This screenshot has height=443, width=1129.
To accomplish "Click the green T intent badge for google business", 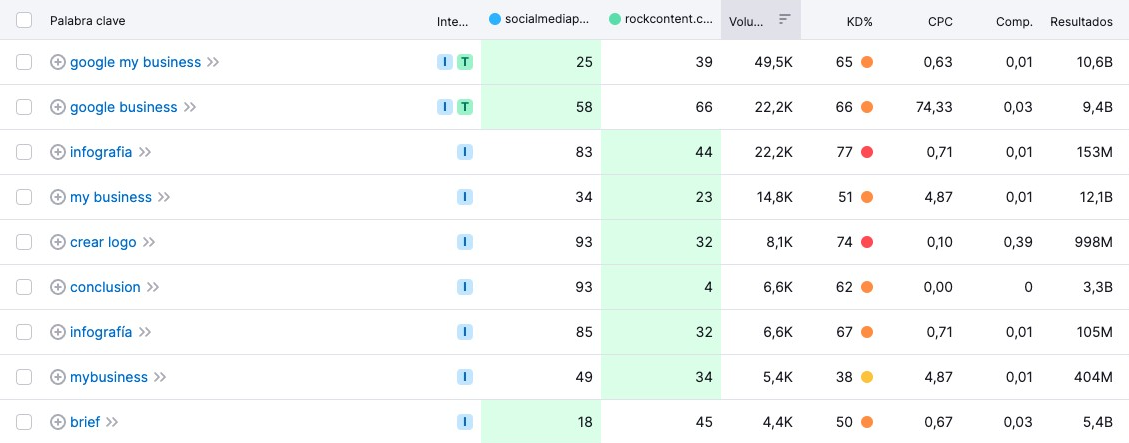I will pyautogui.click(x=465, y=107).
